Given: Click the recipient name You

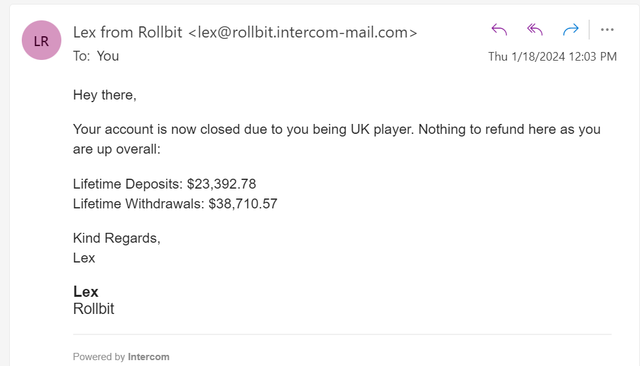Looking at the screenshot, I should pyautogui.click(x=108, y=56).
